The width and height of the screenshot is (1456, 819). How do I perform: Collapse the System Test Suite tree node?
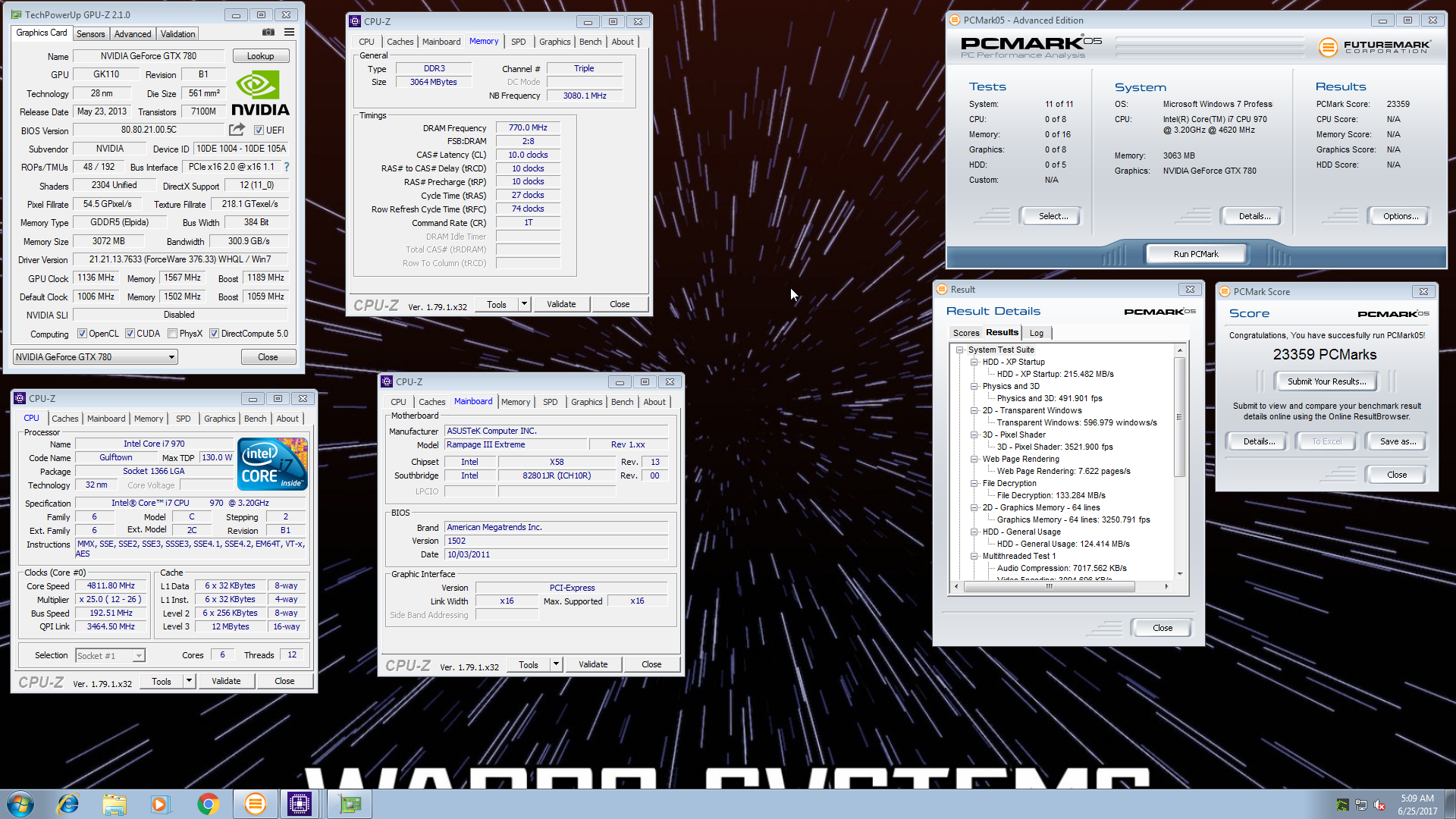960,350
